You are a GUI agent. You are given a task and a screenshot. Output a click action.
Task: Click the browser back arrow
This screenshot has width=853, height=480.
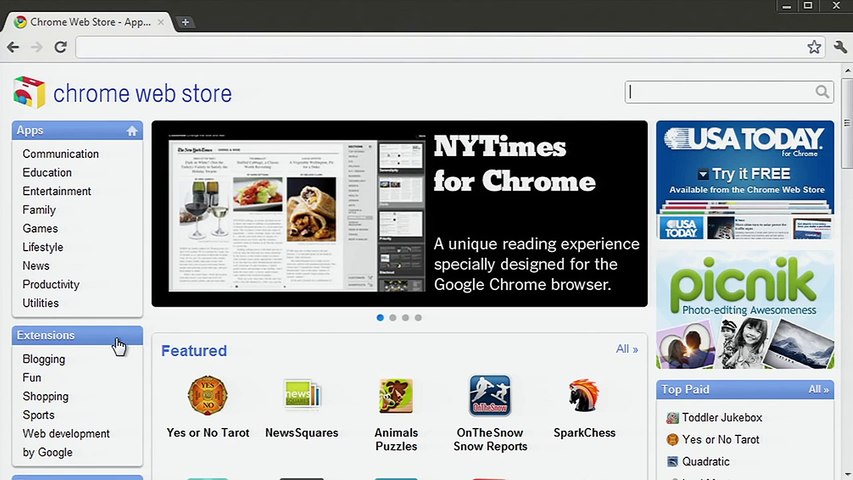(x=13, y=47)
